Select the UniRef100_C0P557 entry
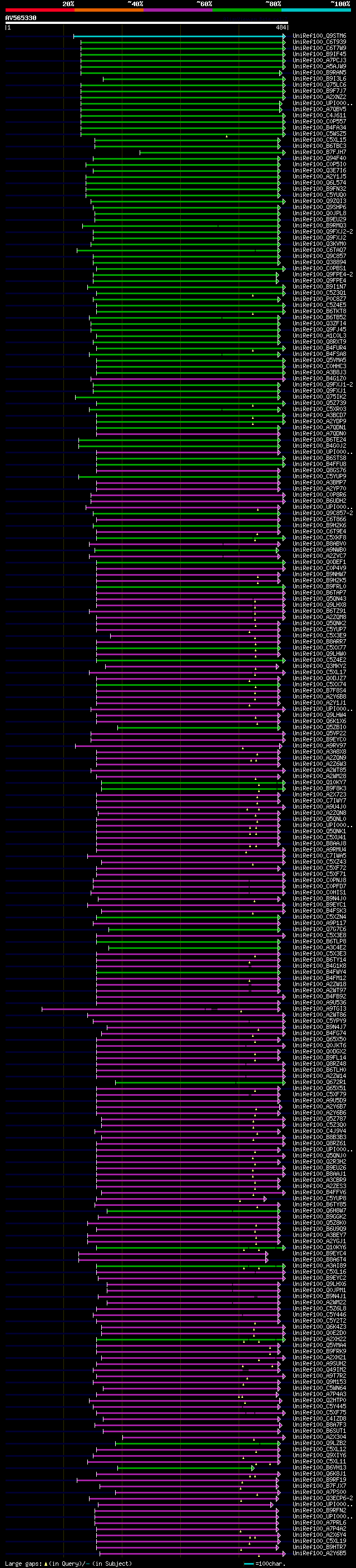Image resolution: width=356 pixels, height=1568 pixels. click(319, 121)
